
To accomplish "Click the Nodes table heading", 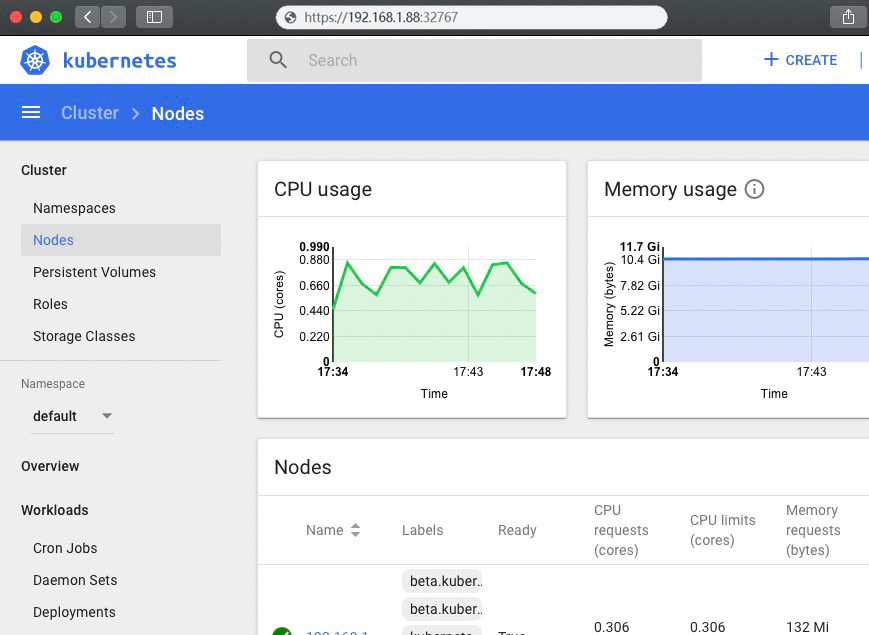I will pyautogui.click(x=303, y=467).
